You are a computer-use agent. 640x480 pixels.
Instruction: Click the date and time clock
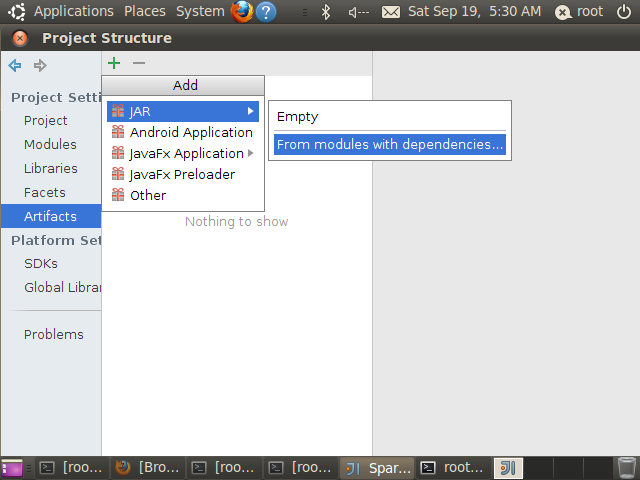tap(475, 11)
